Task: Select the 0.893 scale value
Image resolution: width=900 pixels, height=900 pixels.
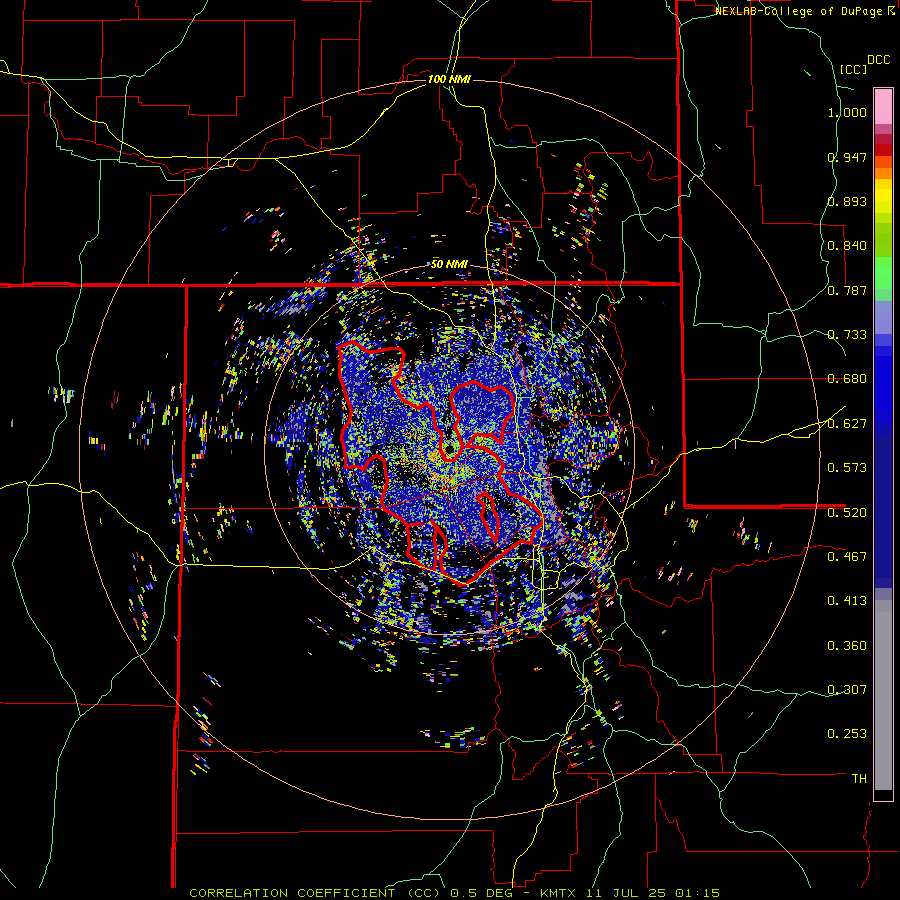Action: point(847,201)
